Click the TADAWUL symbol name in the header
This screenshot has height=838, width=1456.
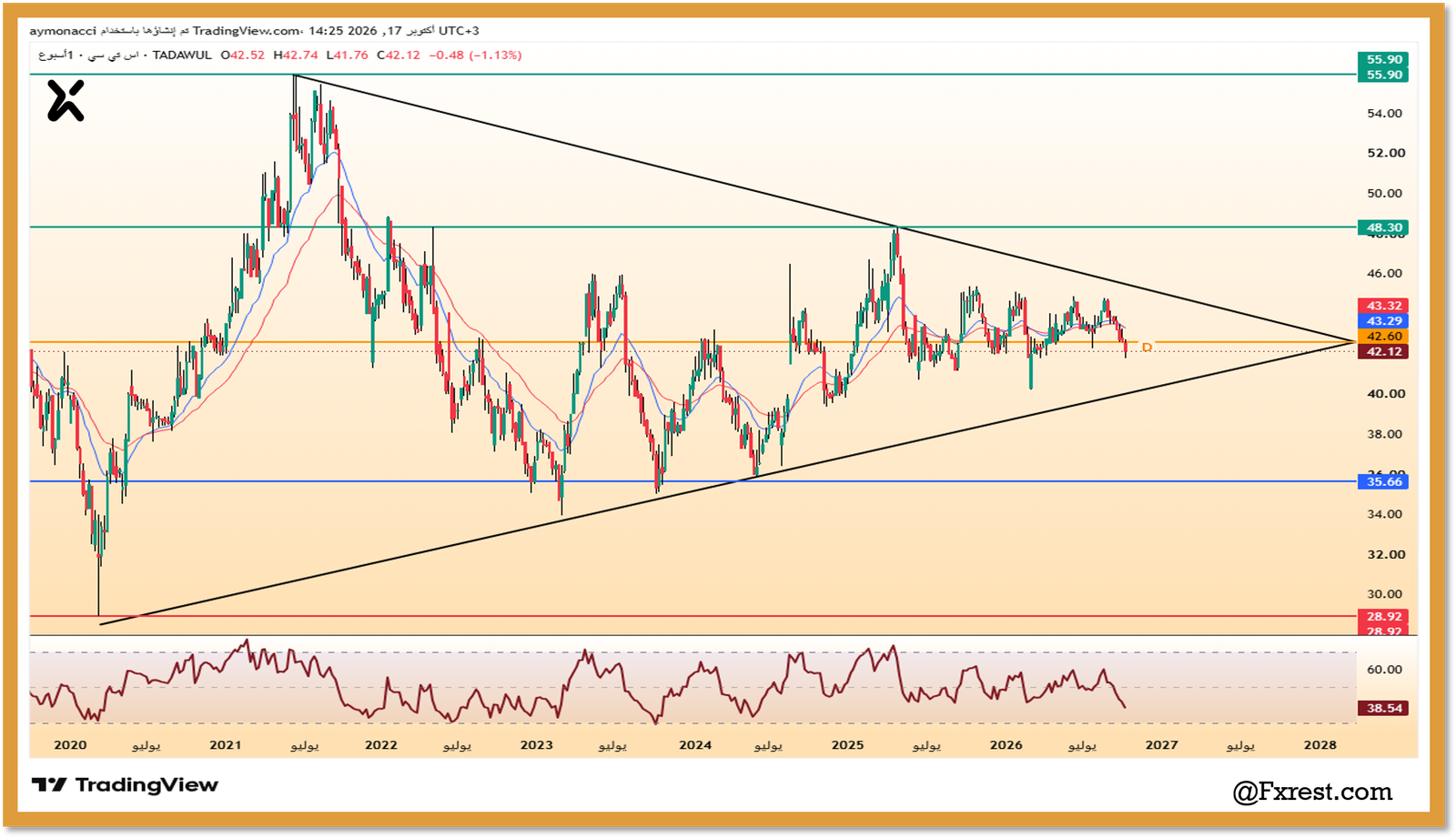[x=182, y=56]
